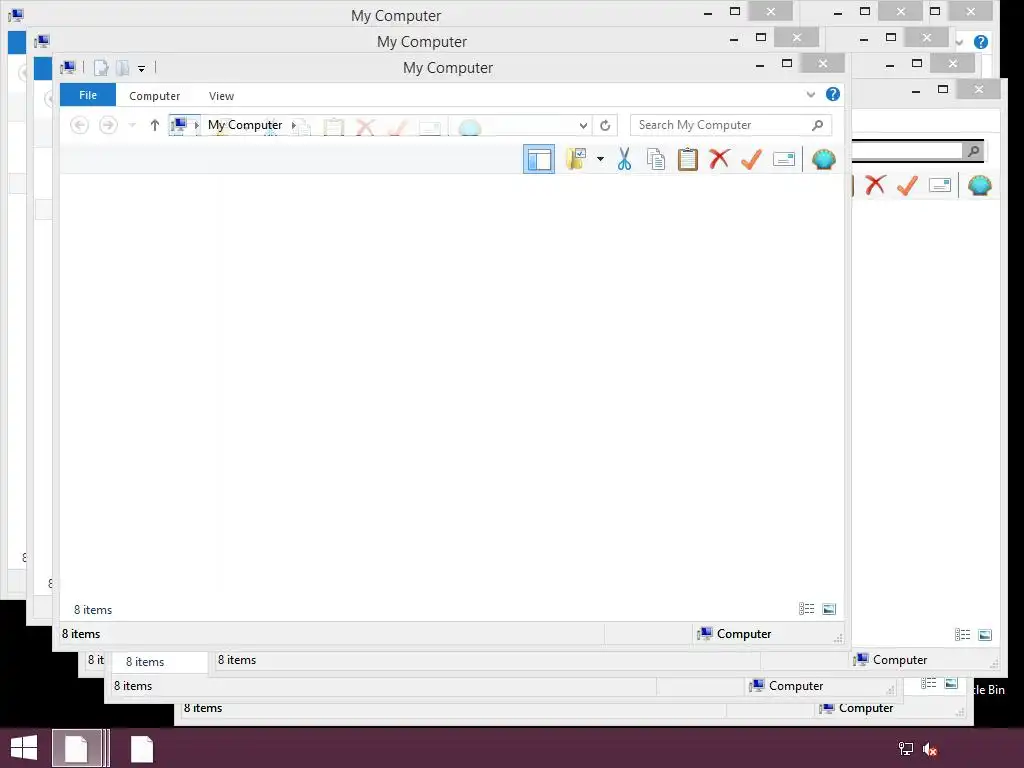
Task: Click the Properties icon in quick access toolbar
Action: pos(101,68)
